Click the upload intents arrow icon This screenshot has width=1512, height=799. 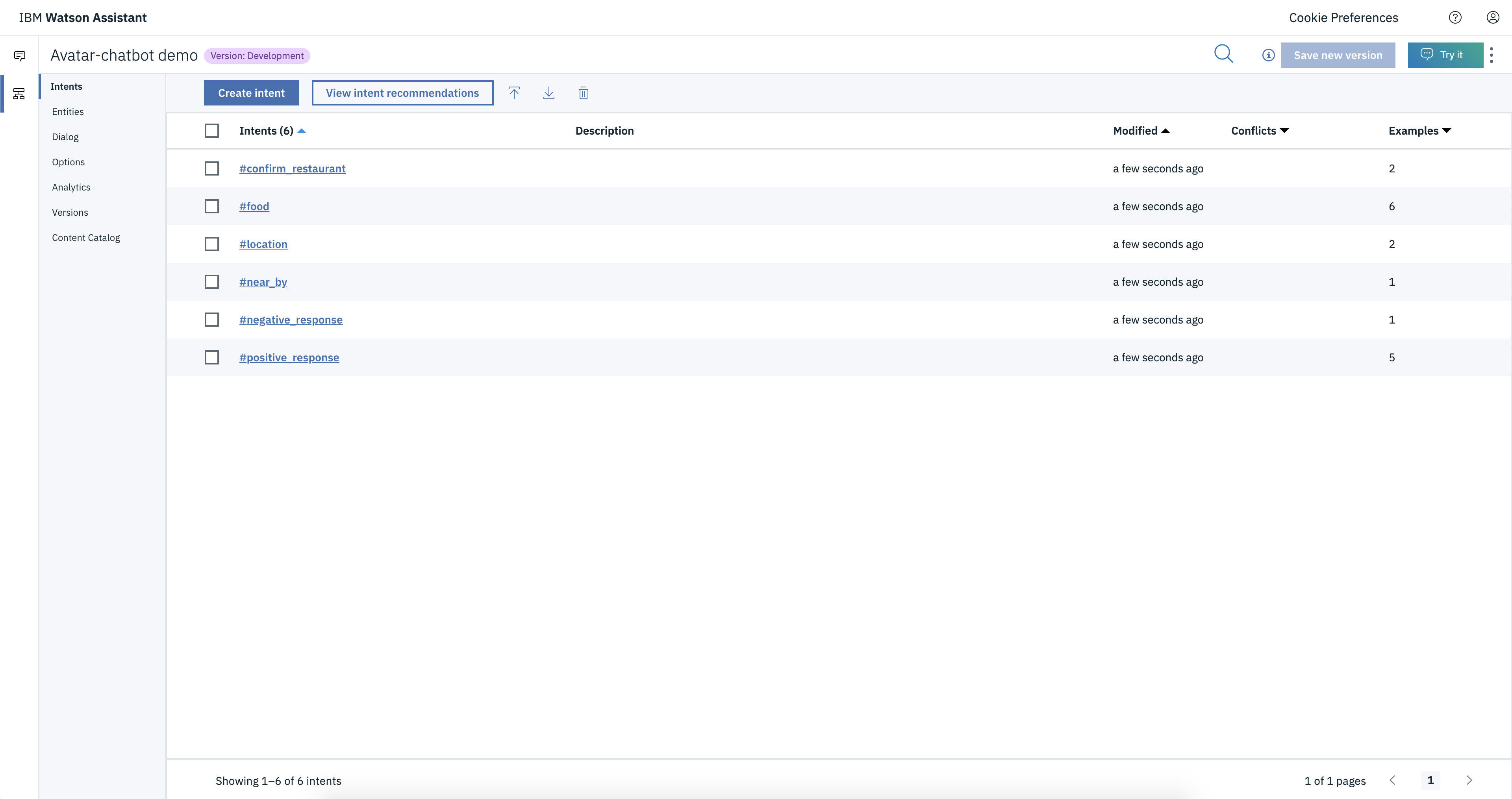(514, 92)
